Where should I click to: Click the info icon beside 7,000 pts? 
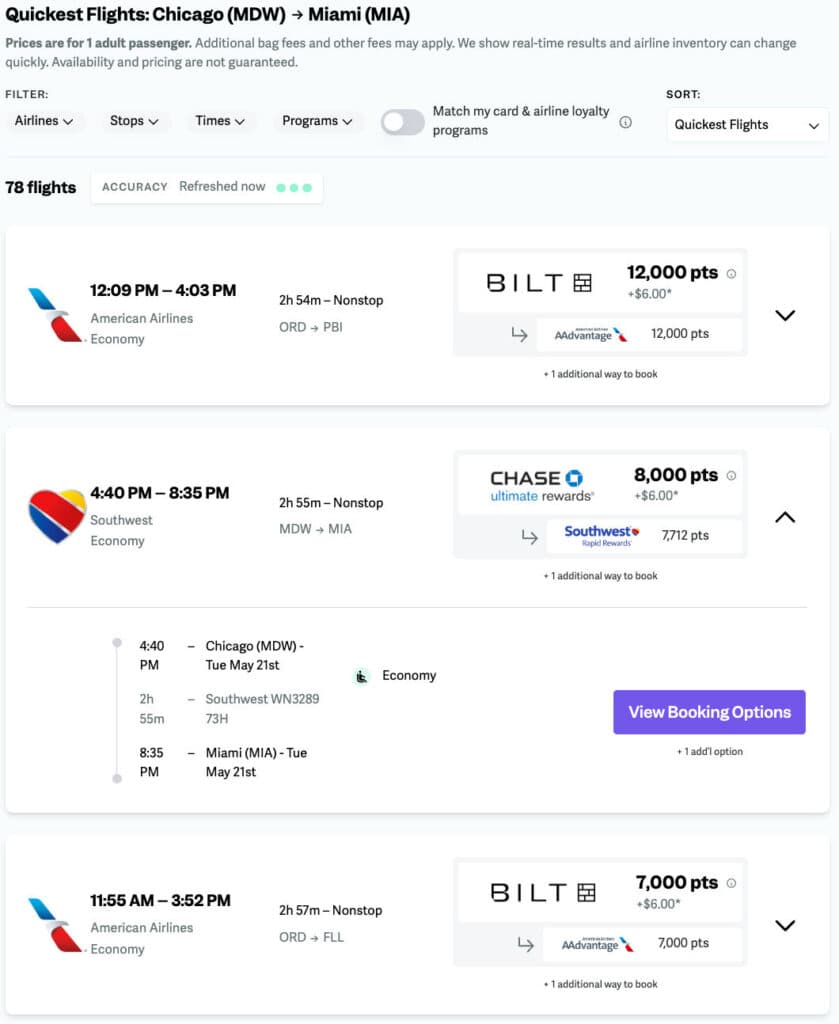731,883
